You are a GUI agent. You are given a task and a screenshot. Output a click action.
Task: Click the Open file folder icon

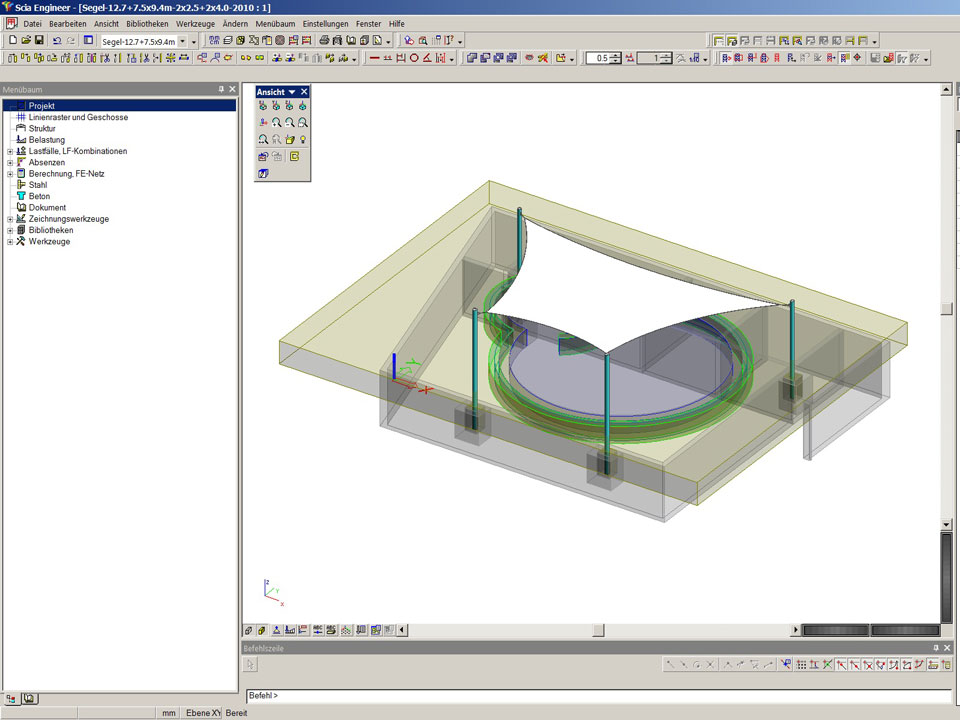(x=26, y=41)
